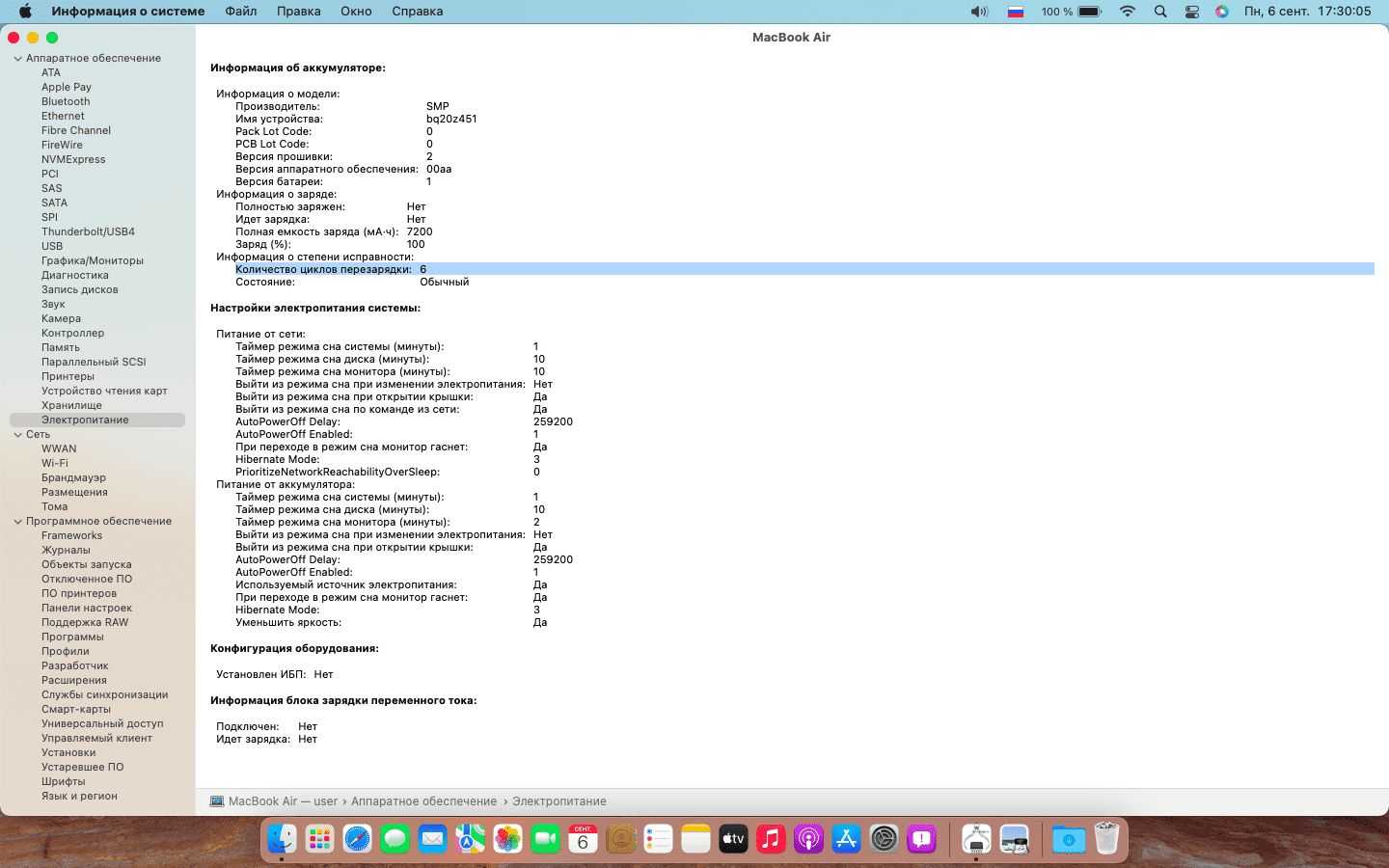Launch Maps from the Dock
The width and height of the screenshot is (1389, 868).
(x=470, y=839)
